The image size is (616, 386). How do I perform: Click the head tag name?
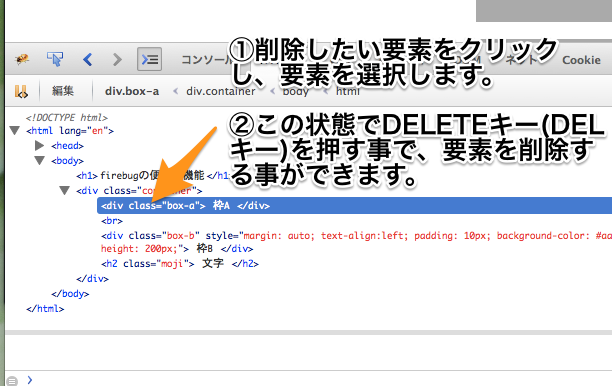click(68, 146)
